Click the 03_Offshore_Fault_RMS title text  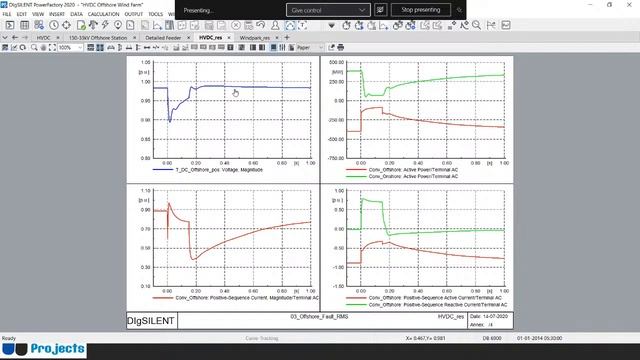[x=319, y=316]
